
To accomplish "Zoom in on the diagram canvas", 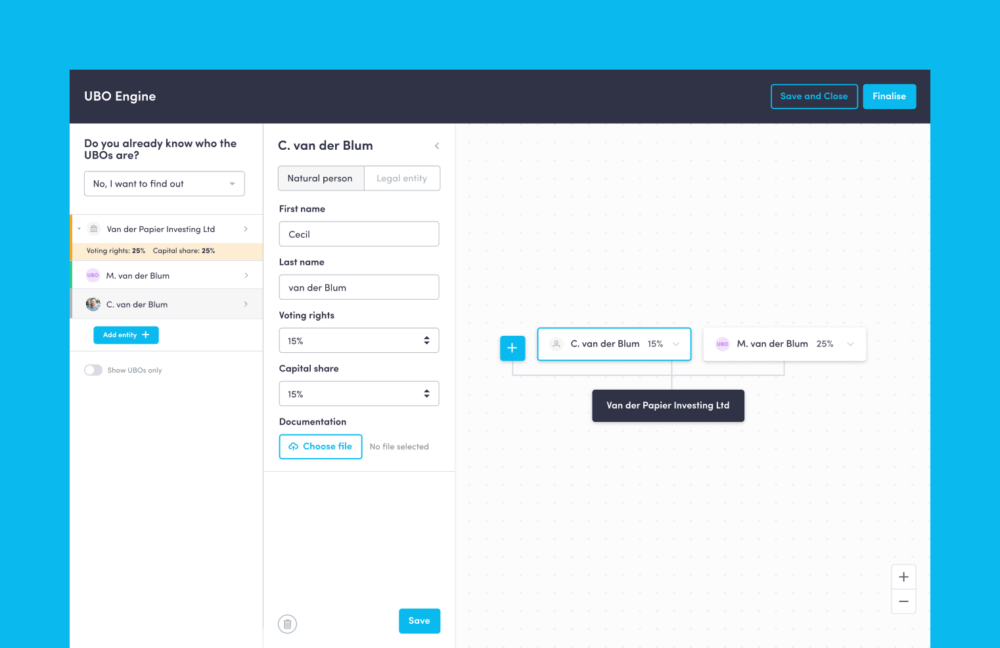I will (x=903, y=577).
